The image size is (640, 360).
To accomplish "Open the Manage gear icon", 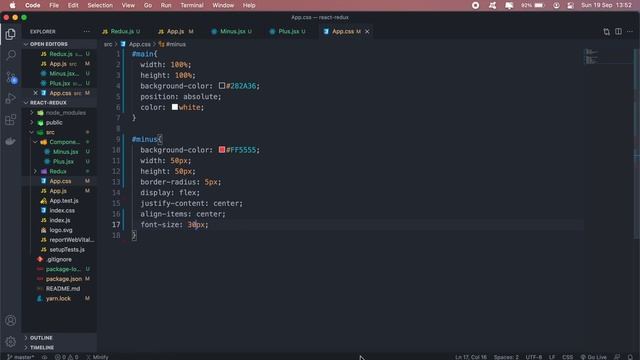I will pyautogui.click(x=11, y=342).
